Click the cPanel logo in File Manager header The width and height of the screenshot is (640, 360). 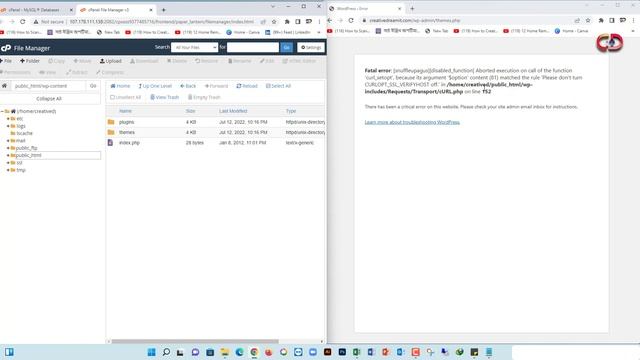click(6, 48)
